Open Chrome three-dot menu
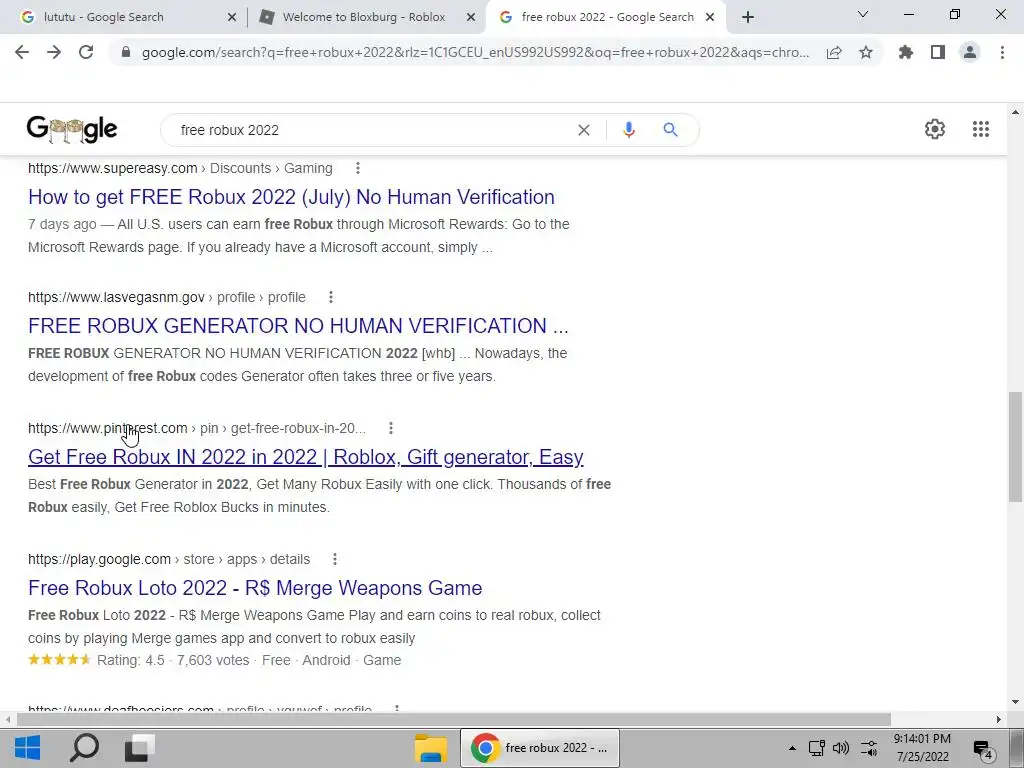 pos(1002,52)
